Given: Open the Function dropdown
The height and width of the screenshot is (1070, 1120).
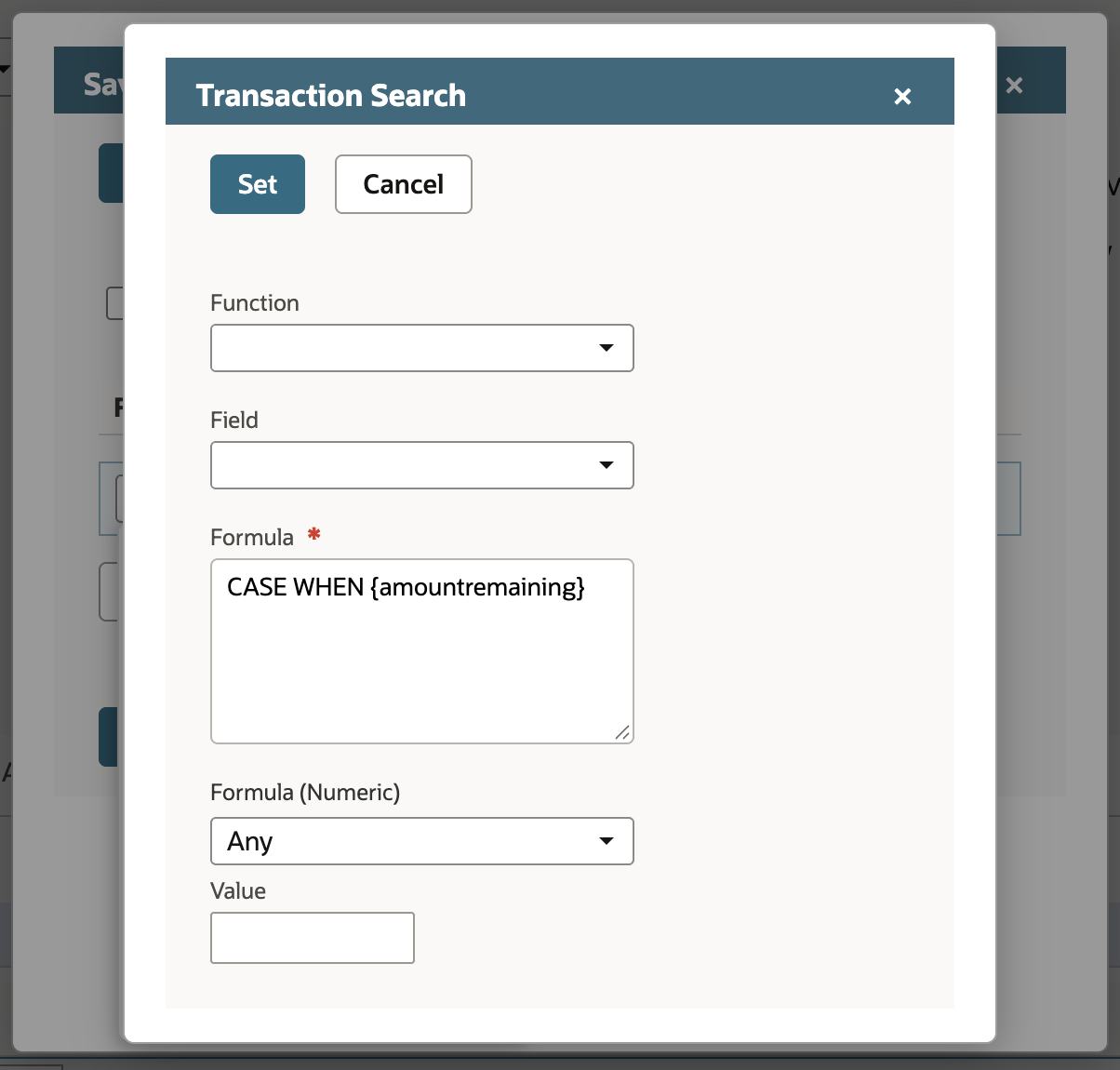Looking at the screenshot, I should coord(422,348).
